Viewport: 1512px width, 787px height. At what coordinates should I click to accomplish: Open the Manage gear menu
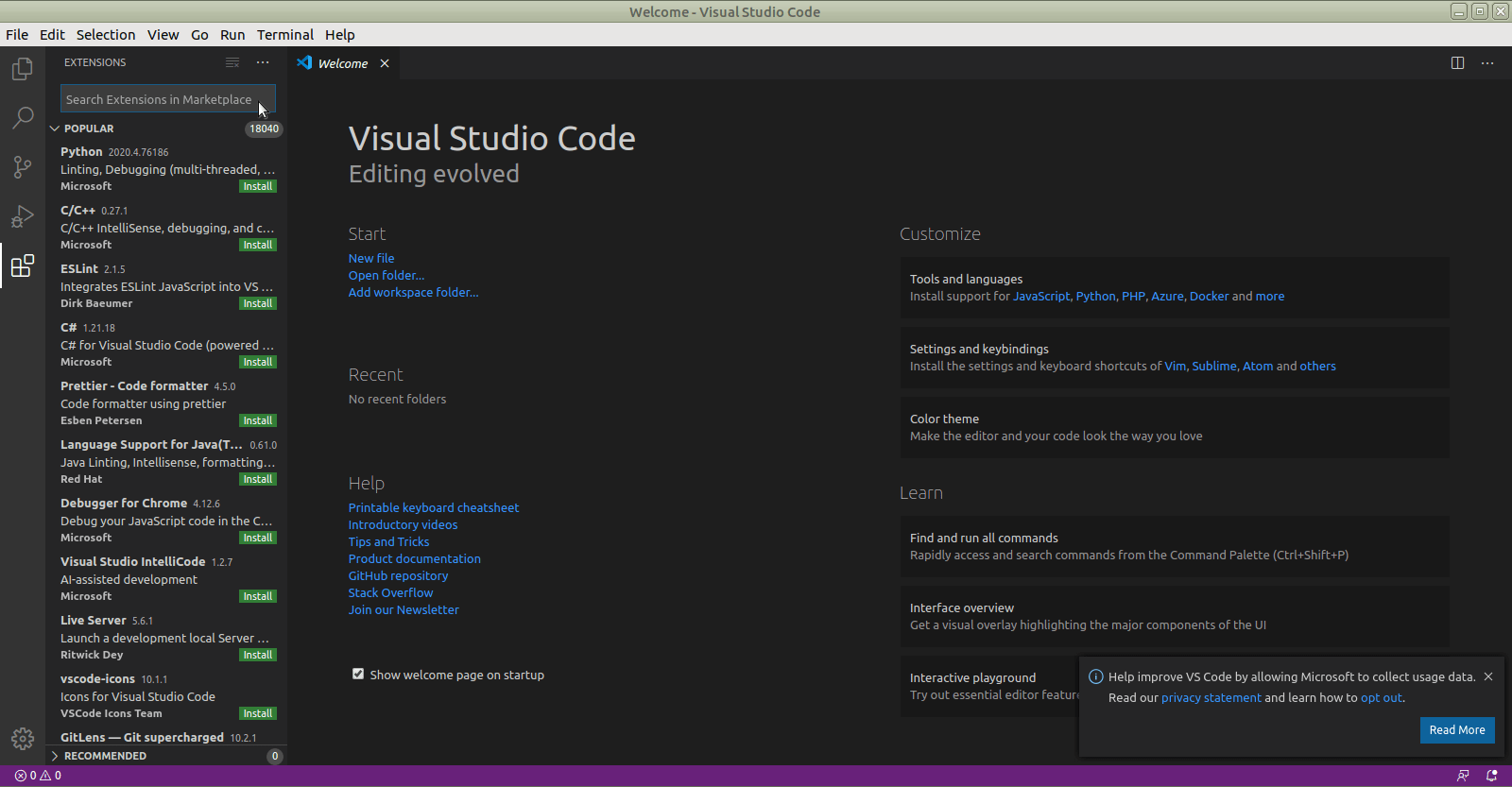23,739
